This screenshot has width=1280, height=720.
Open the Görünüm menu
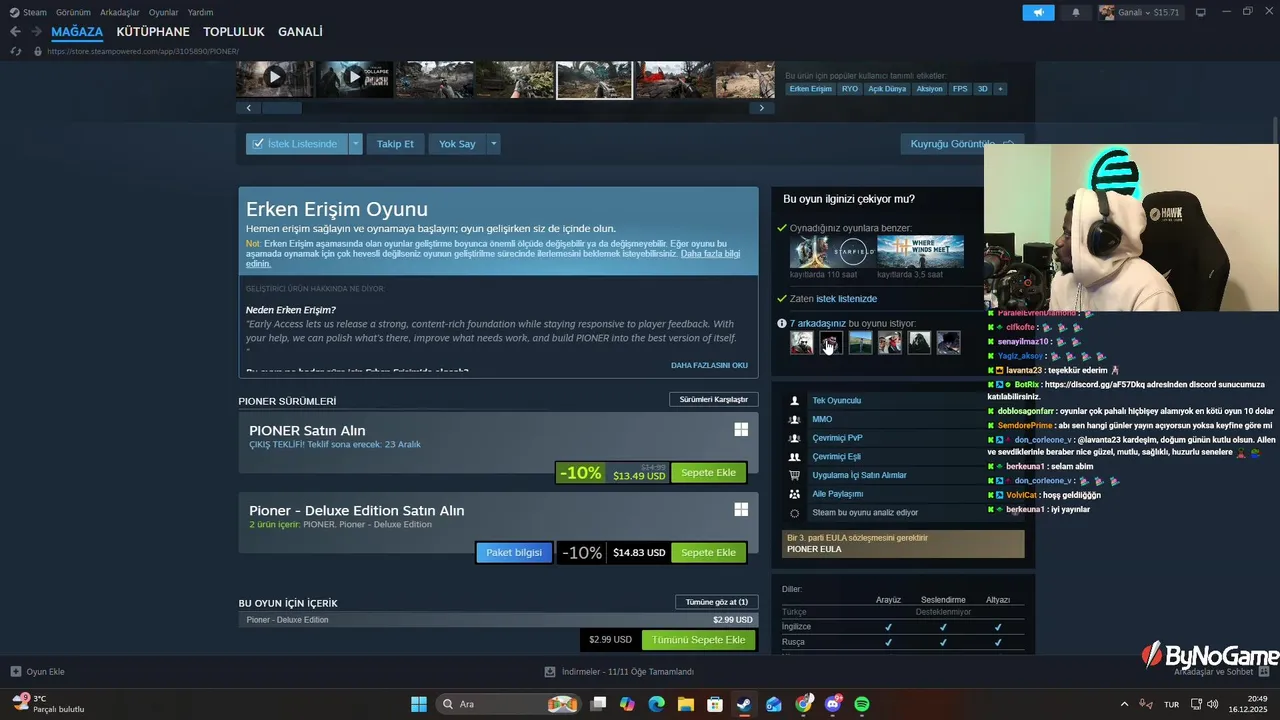pos(73,12)
